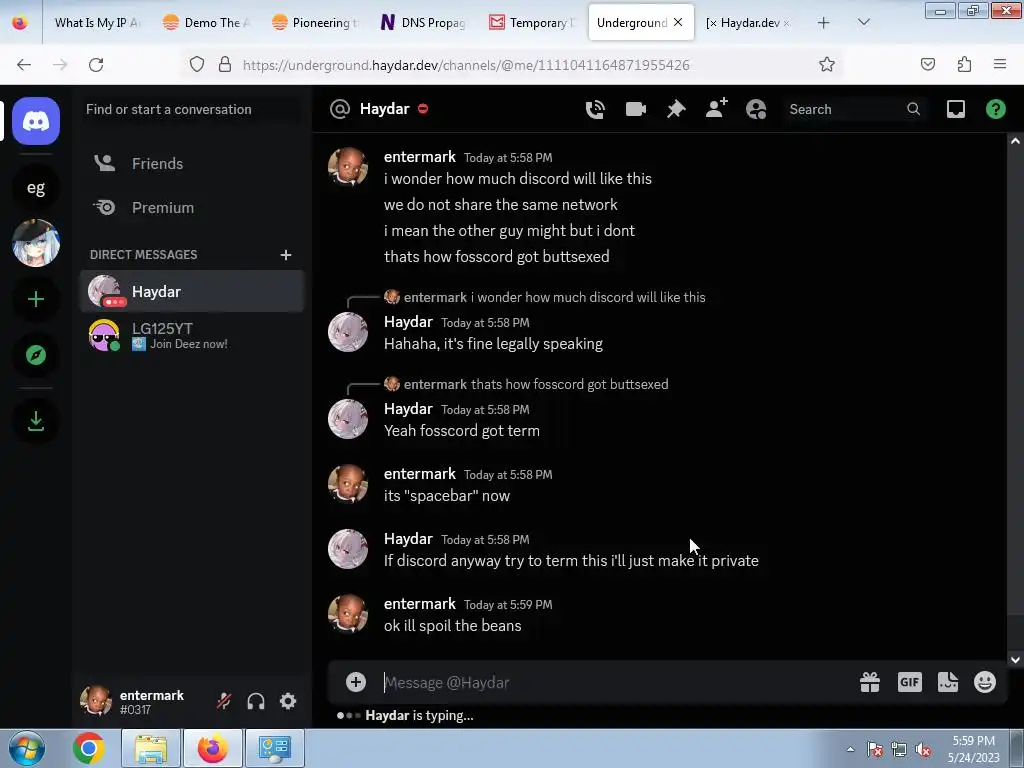Expand the list all tabs dropdown

pos(864,23)
